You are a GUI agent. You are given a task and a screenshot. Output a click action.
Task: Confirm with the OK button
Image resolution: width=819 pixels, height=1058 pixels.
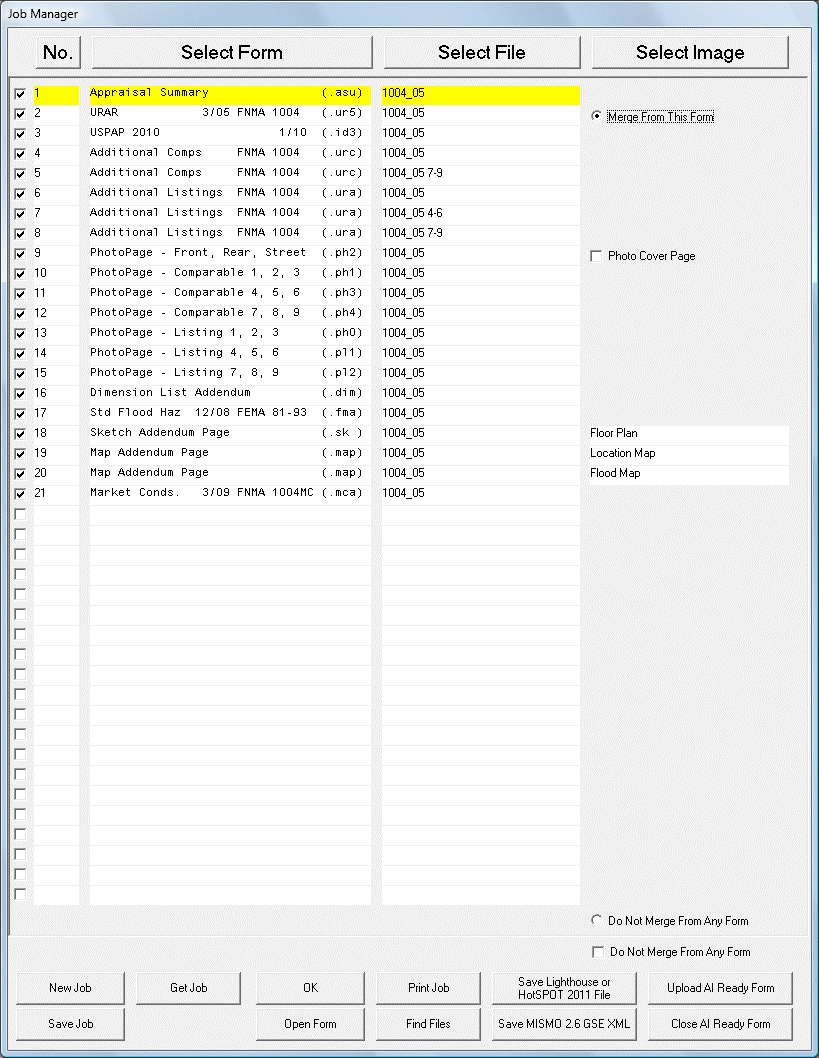coord(310,988)
